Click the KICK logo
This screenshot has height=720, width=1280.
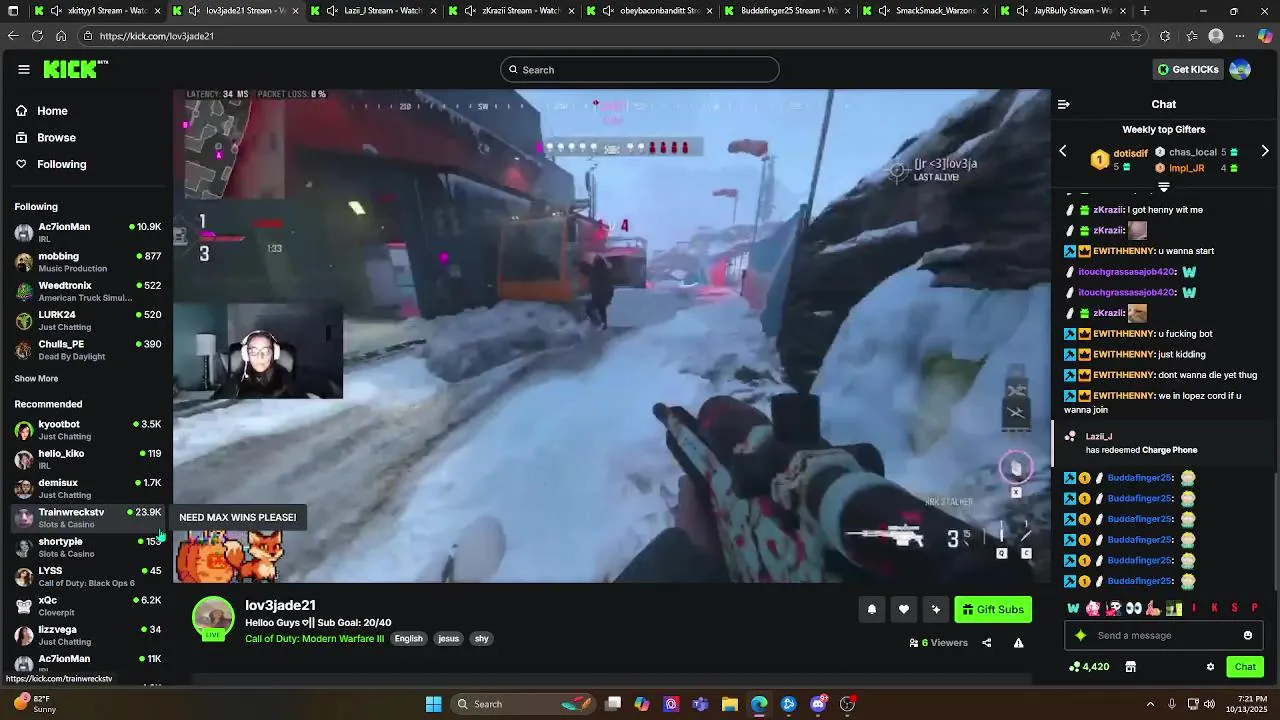[75, 69]
